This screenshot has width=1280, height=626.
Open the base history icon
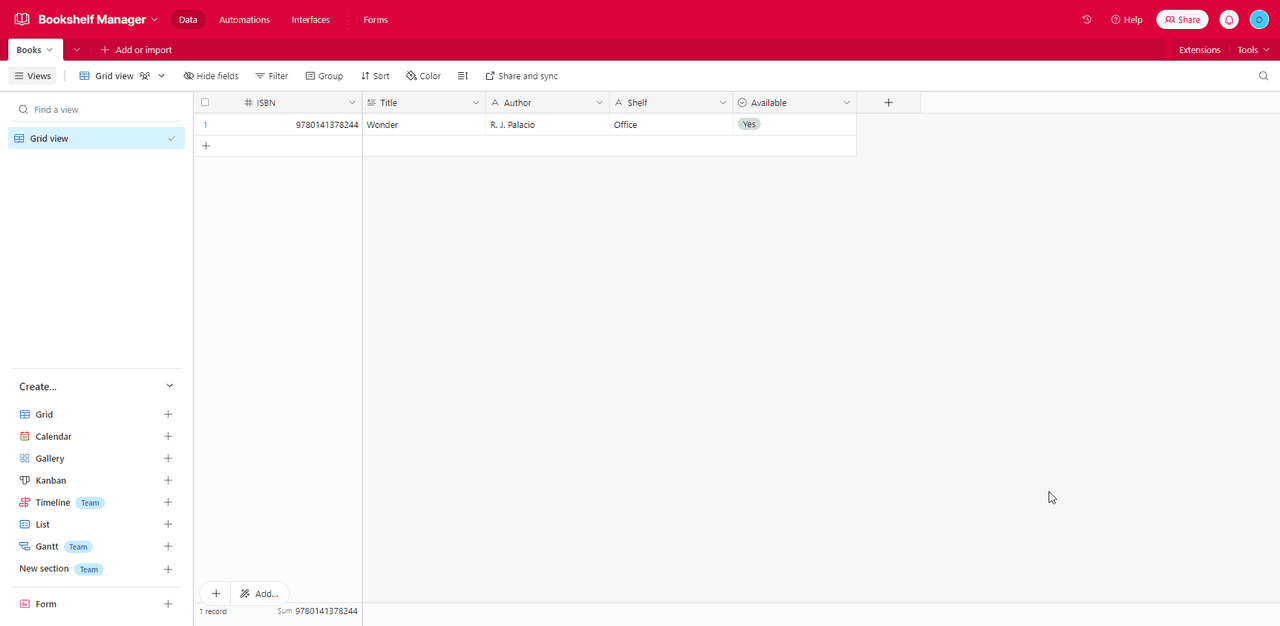click(x=1087, y=20)
